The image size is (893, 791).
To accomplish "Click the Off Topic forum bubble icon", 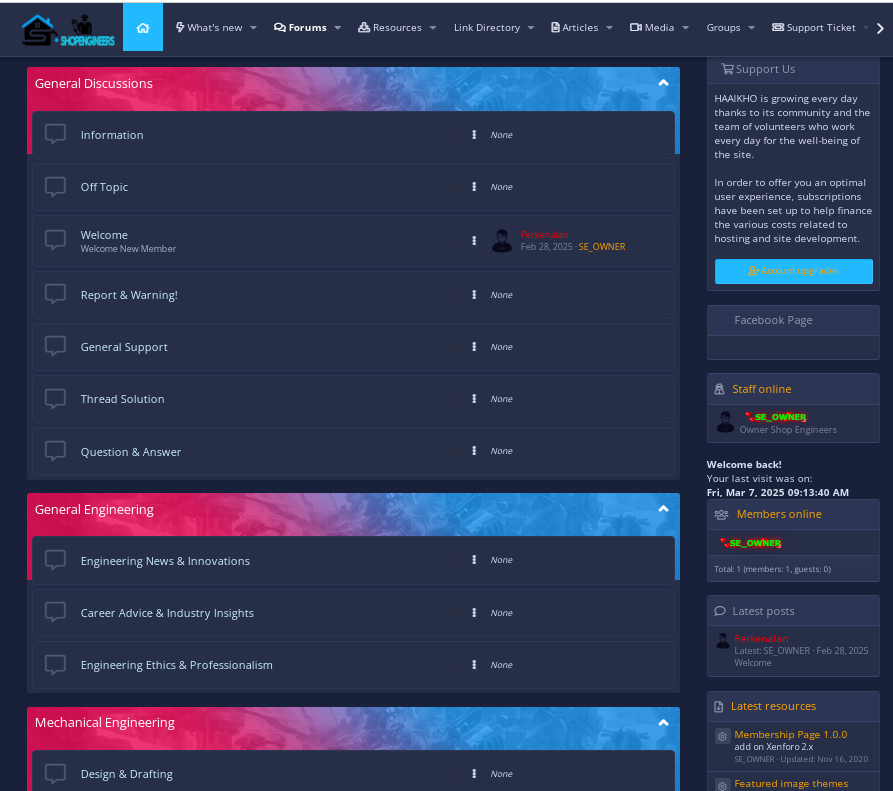I will click(x=55, y=187).
